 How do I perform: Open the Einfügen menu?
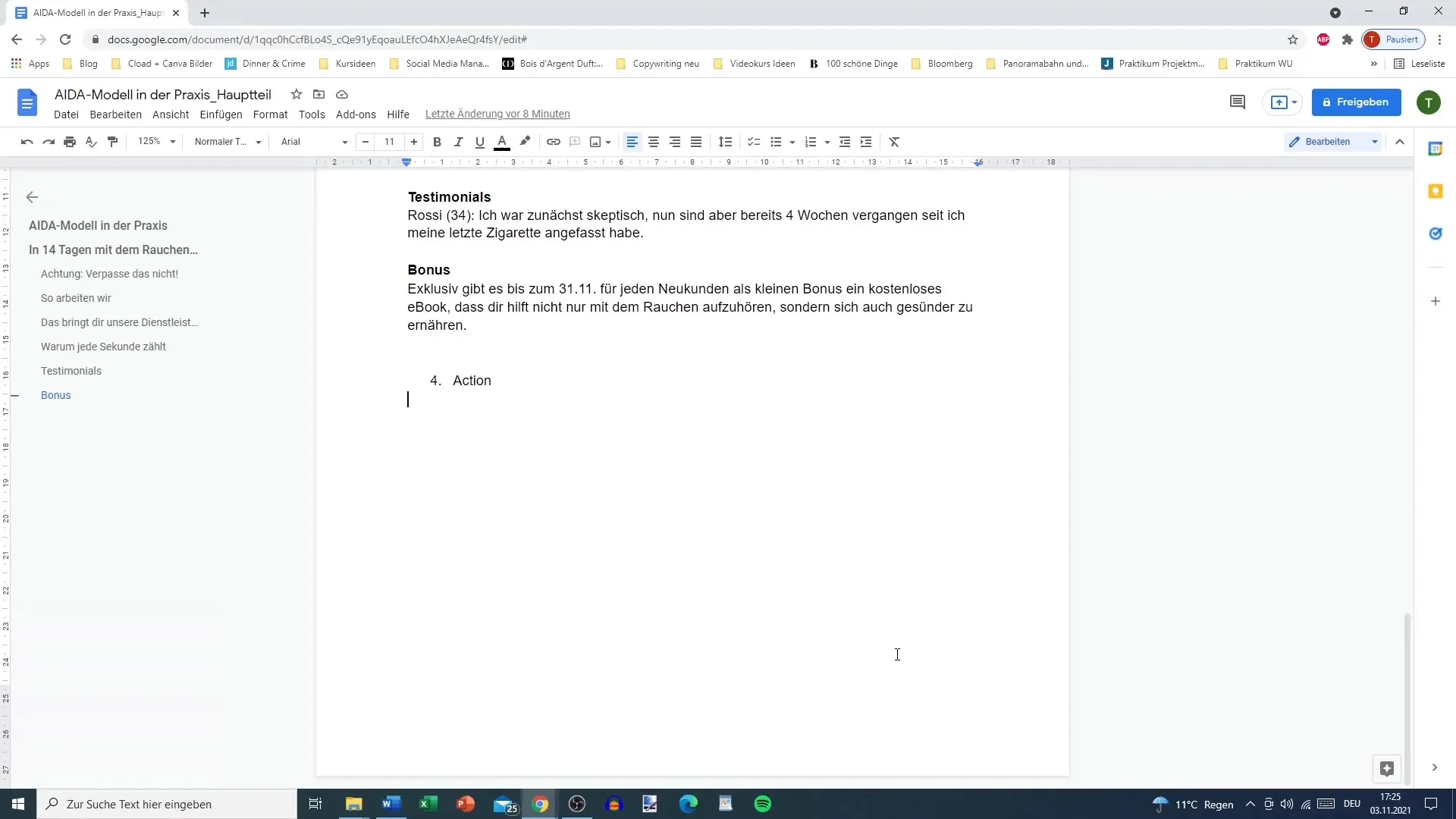(x=221, y=113)
